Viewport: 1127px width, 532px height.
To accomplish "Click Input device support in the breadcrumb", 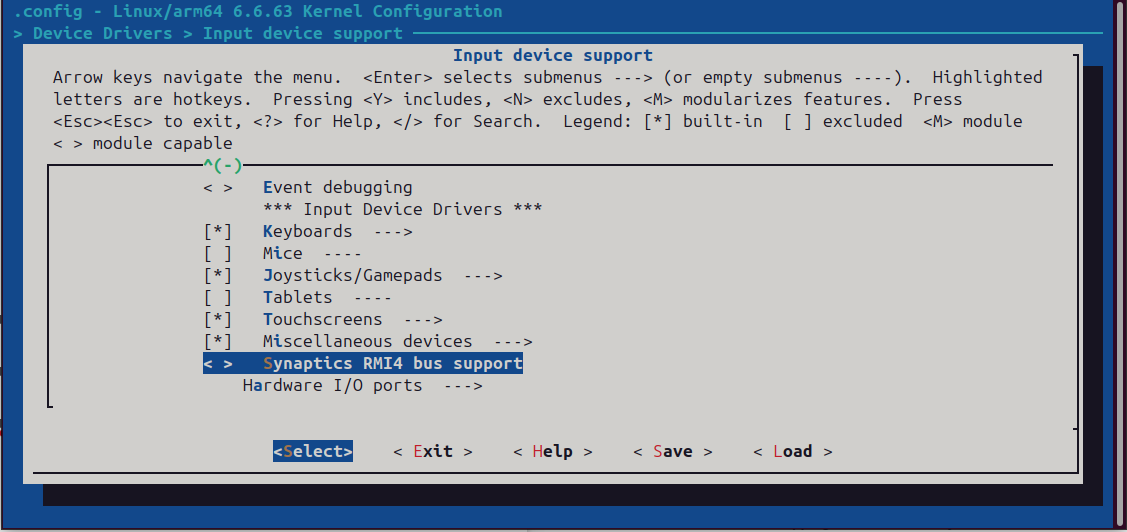I will 303,33.
